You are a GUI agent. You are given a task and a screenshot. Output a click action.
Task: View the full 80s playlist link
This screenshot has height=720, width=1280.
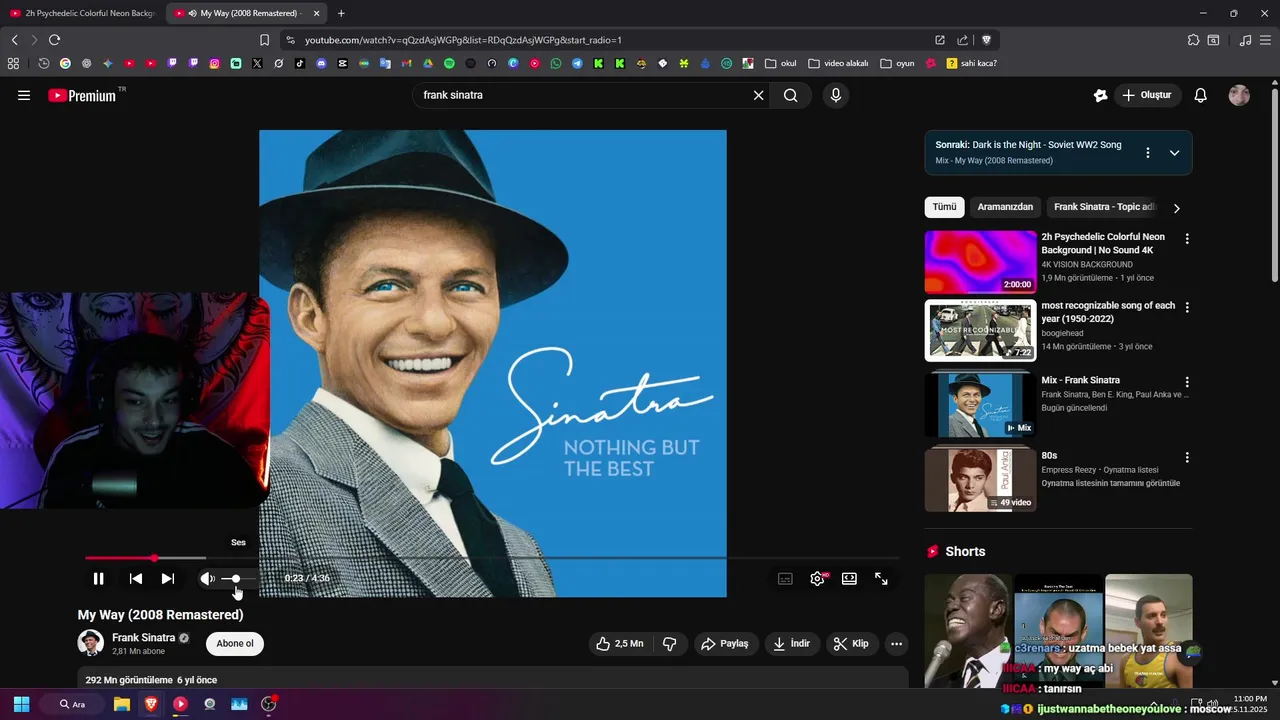pyautogui.click(x=1110, y=483)
